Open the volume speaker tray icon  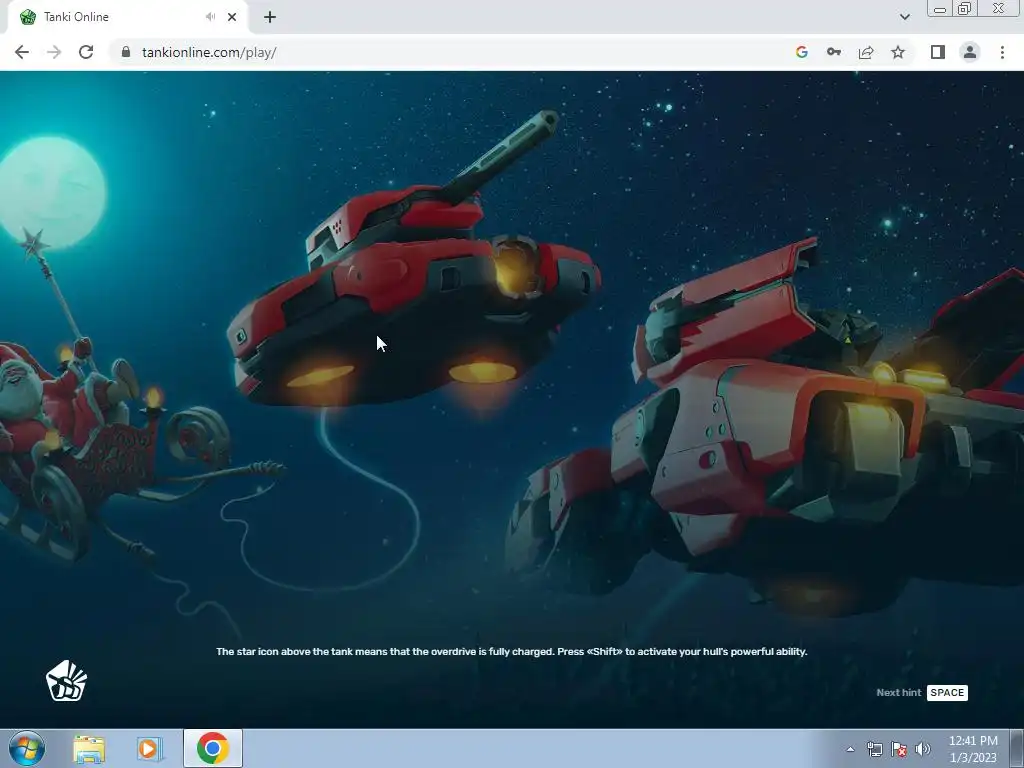922,749
